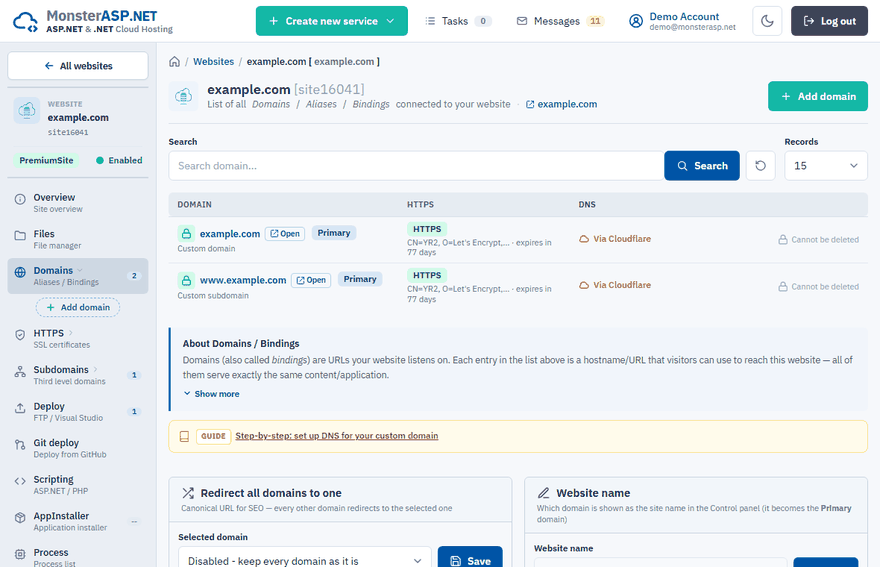
Task: Open Git deploy in sidebar
Action: point(78,448)
